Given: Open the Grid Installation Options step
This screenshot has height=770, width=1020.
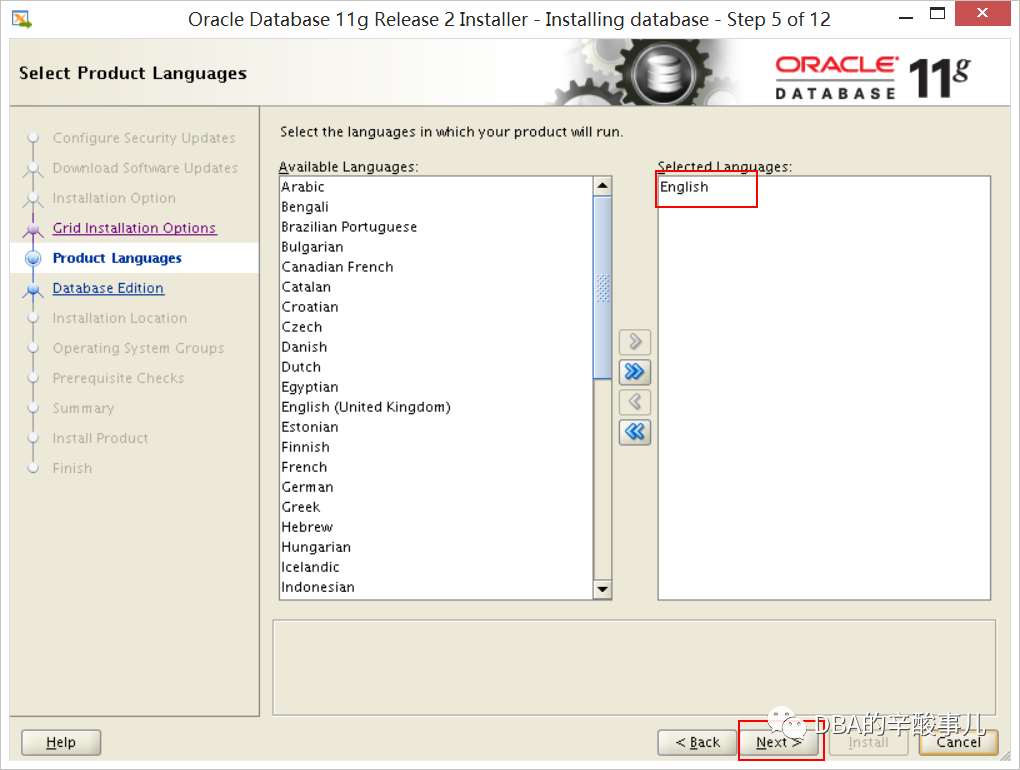Looking at the screenshot, I should tap(134, 228).
